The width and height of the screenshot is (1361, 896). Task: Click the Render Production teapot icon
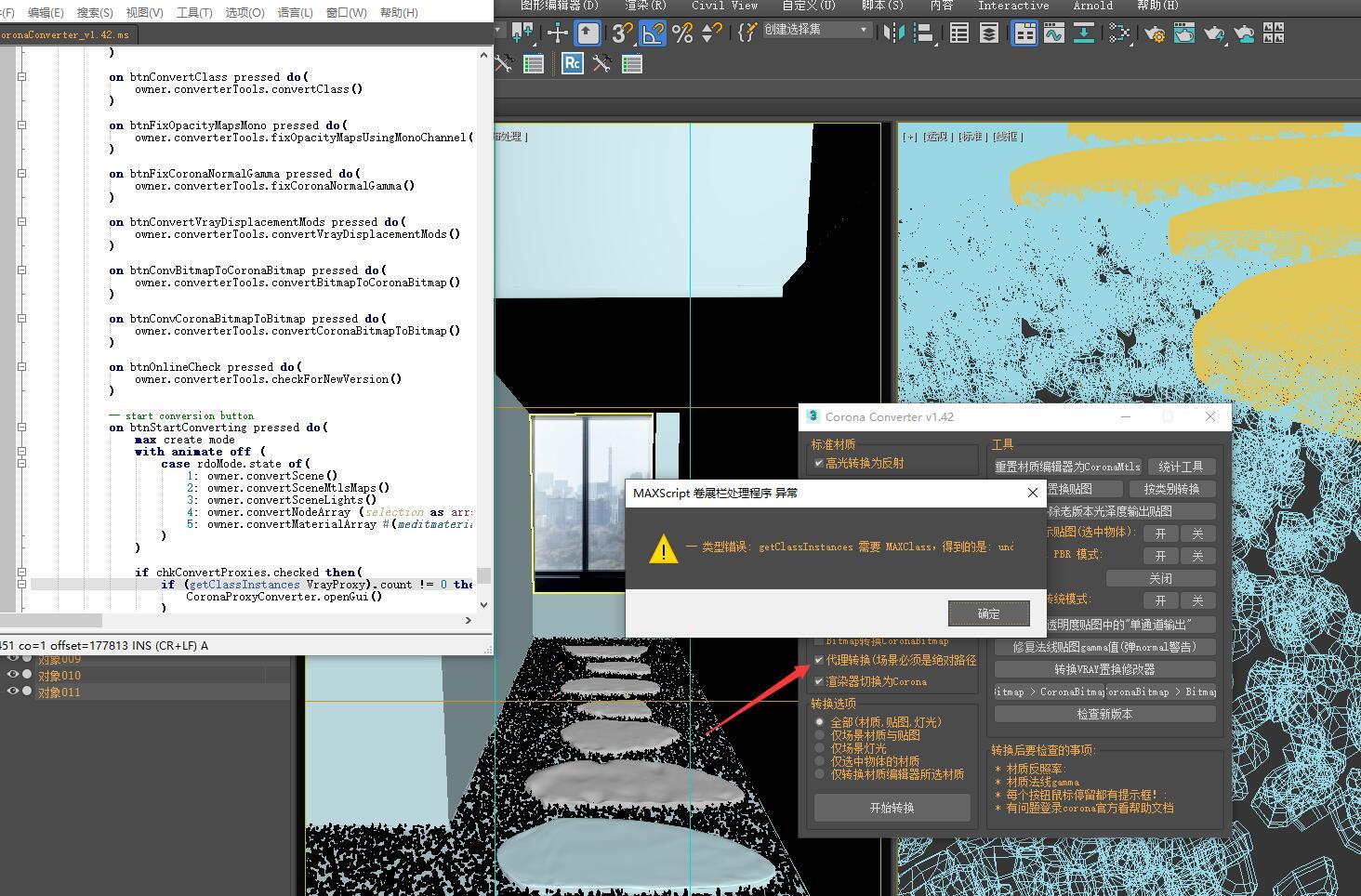coord(1214,33)
